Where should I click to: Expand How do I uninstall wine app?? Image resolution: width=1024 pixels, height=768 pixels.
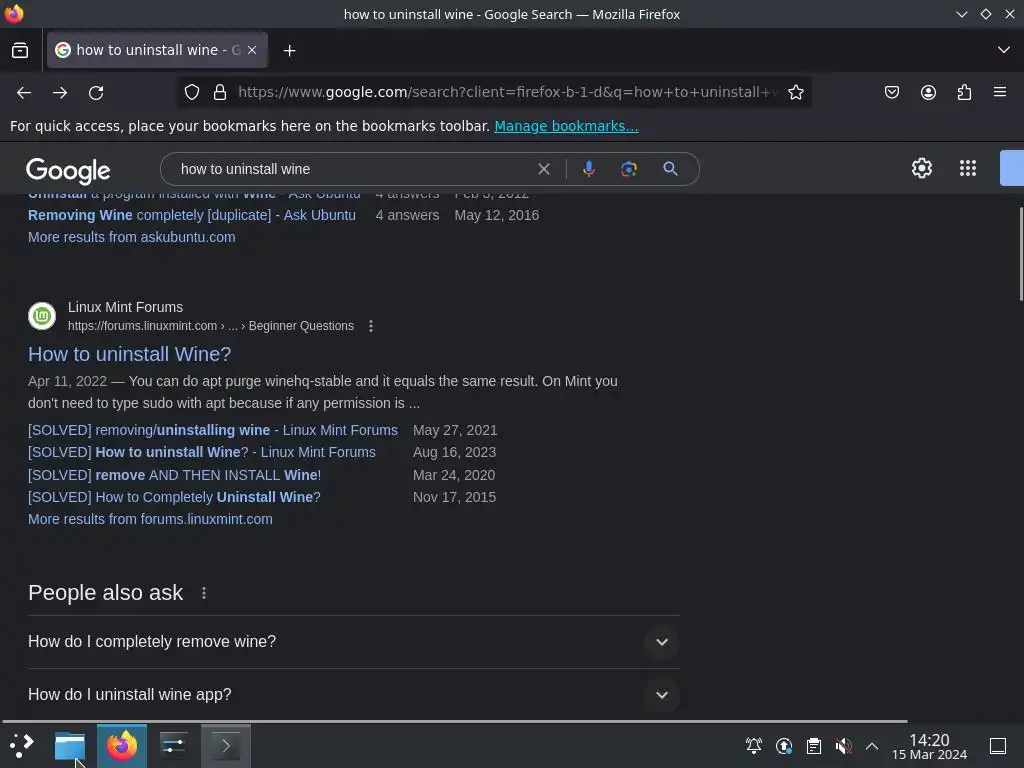pos(353,695)
